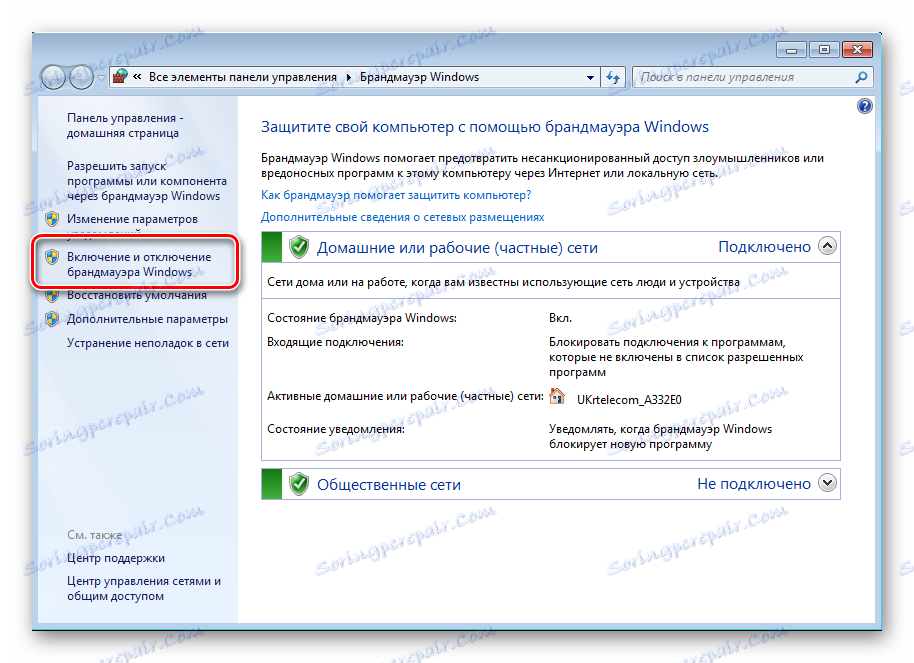Click the refresh button beside the address bar

612,77
